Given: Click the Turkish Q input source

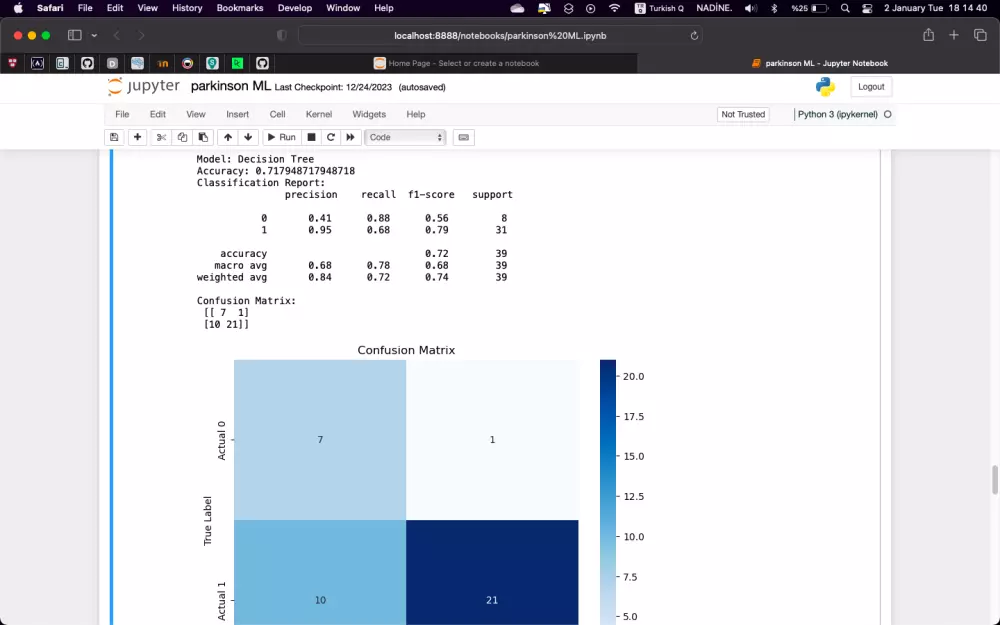Looking at the screenshot, I should coord(659,8).
